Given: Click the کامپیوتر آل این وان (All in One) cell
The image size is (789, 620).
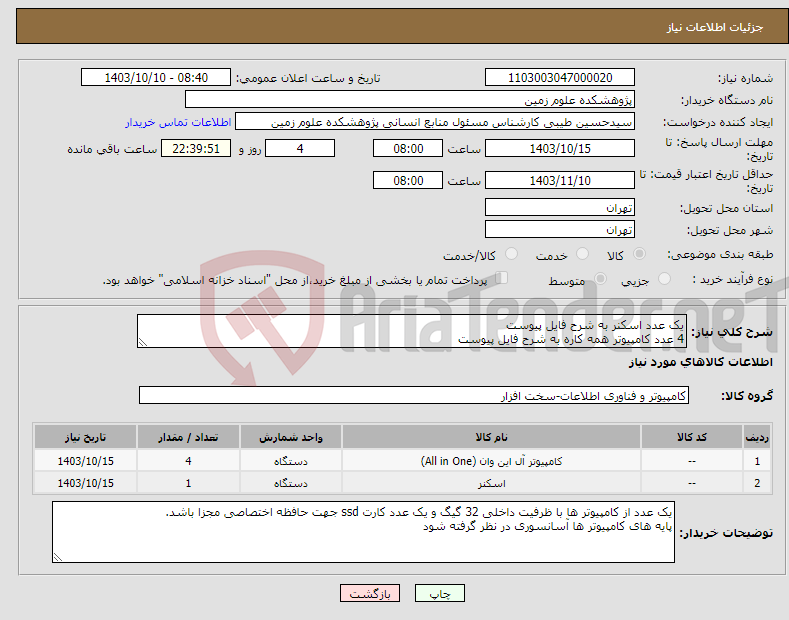Looking at the screenshot, I should 491,460.
